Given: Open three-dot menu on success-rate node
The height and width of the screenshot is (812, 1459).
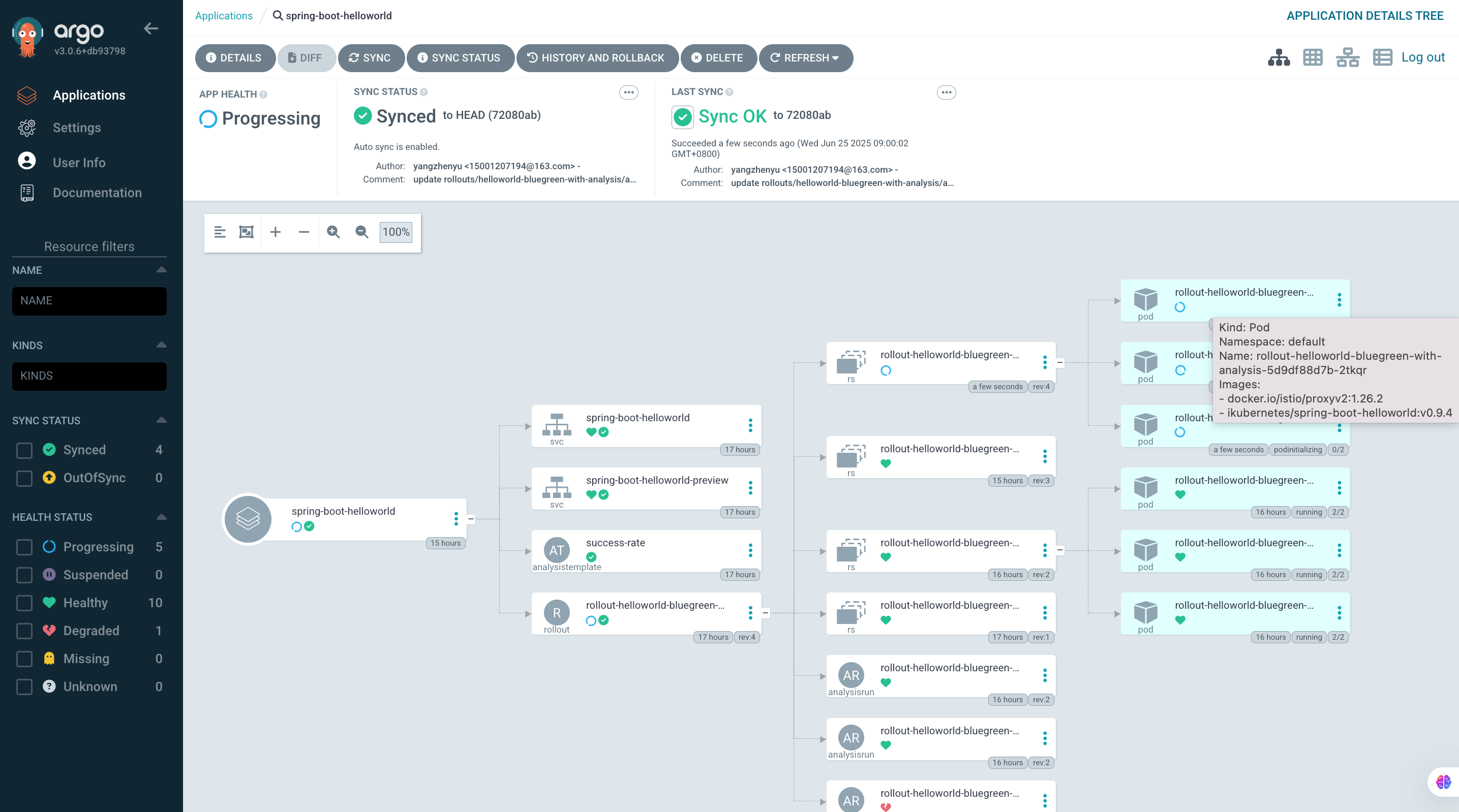Looking at the screenshot, I should (750, 550).
